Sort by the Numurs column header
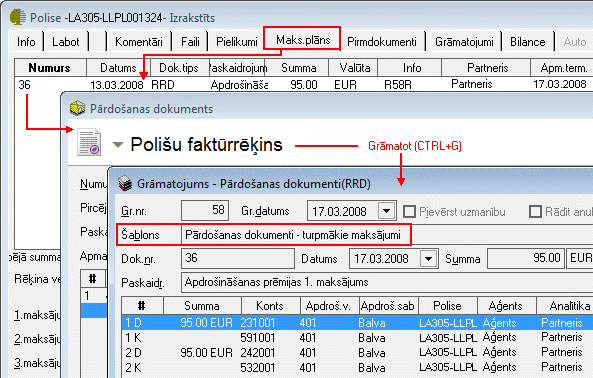593x378 pixels. [50, 68]
